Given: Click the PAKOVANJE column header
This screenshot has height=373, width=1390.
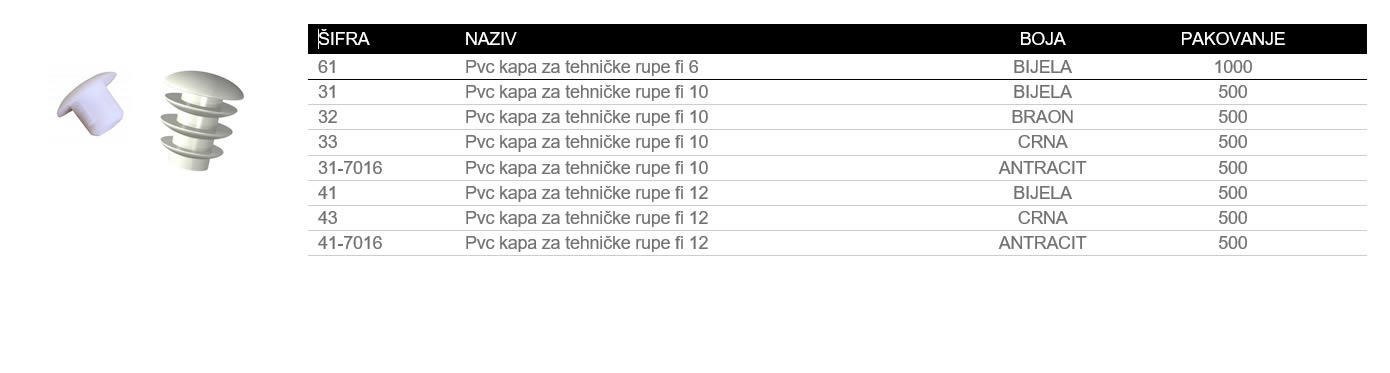Looking at the screenshot, I should point(1232,39).
